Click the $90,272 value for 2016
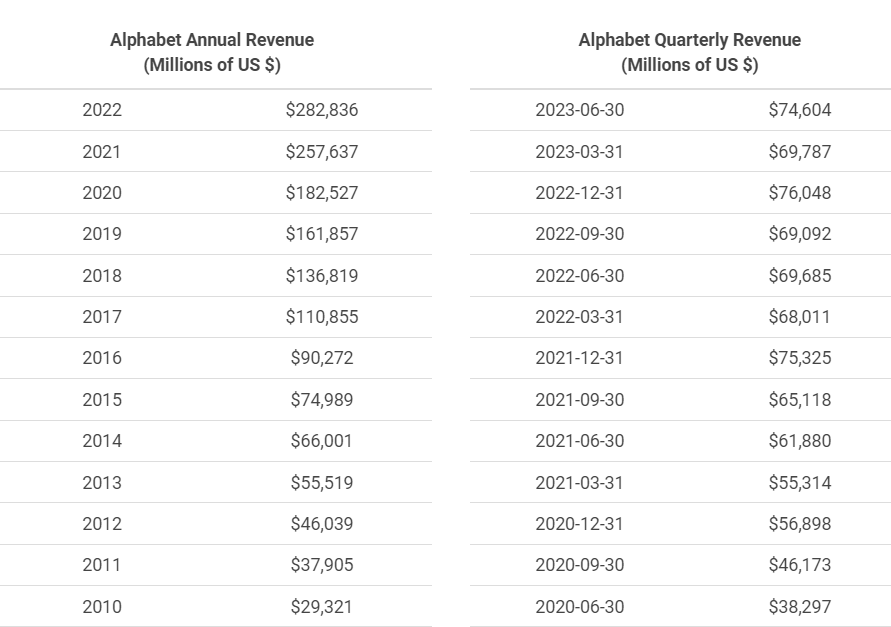The image size is (891, 627). click(x=321, y=358)
